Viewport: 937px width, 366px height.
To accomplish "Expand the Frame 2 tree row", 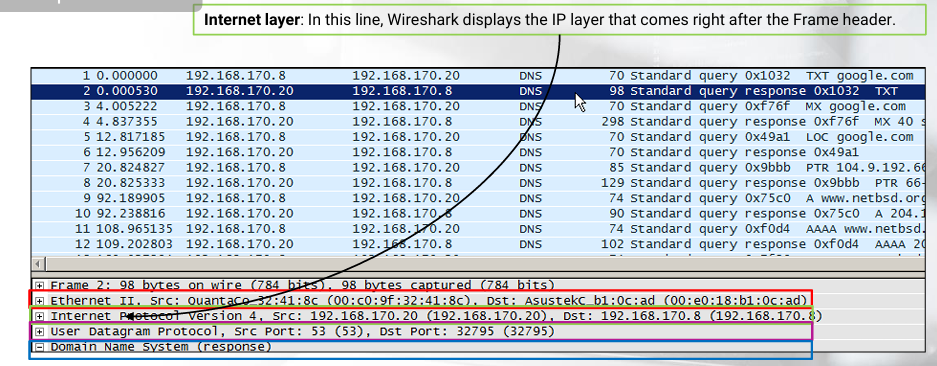I will [39, 285].
